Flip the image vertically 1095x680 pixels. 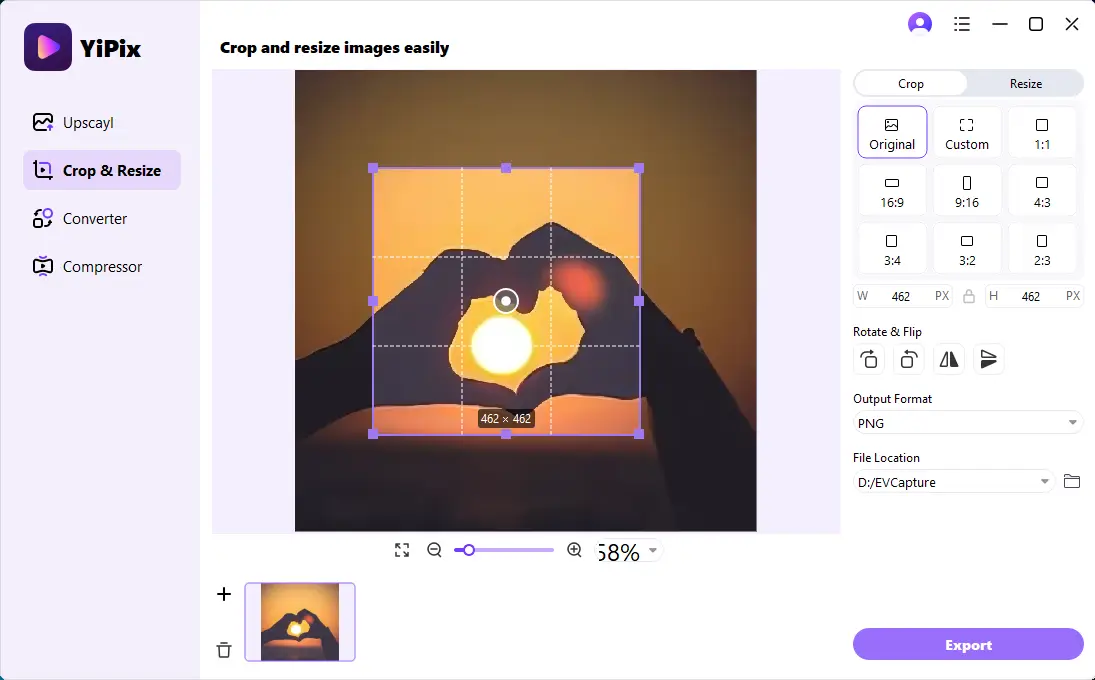click(988, 359)
